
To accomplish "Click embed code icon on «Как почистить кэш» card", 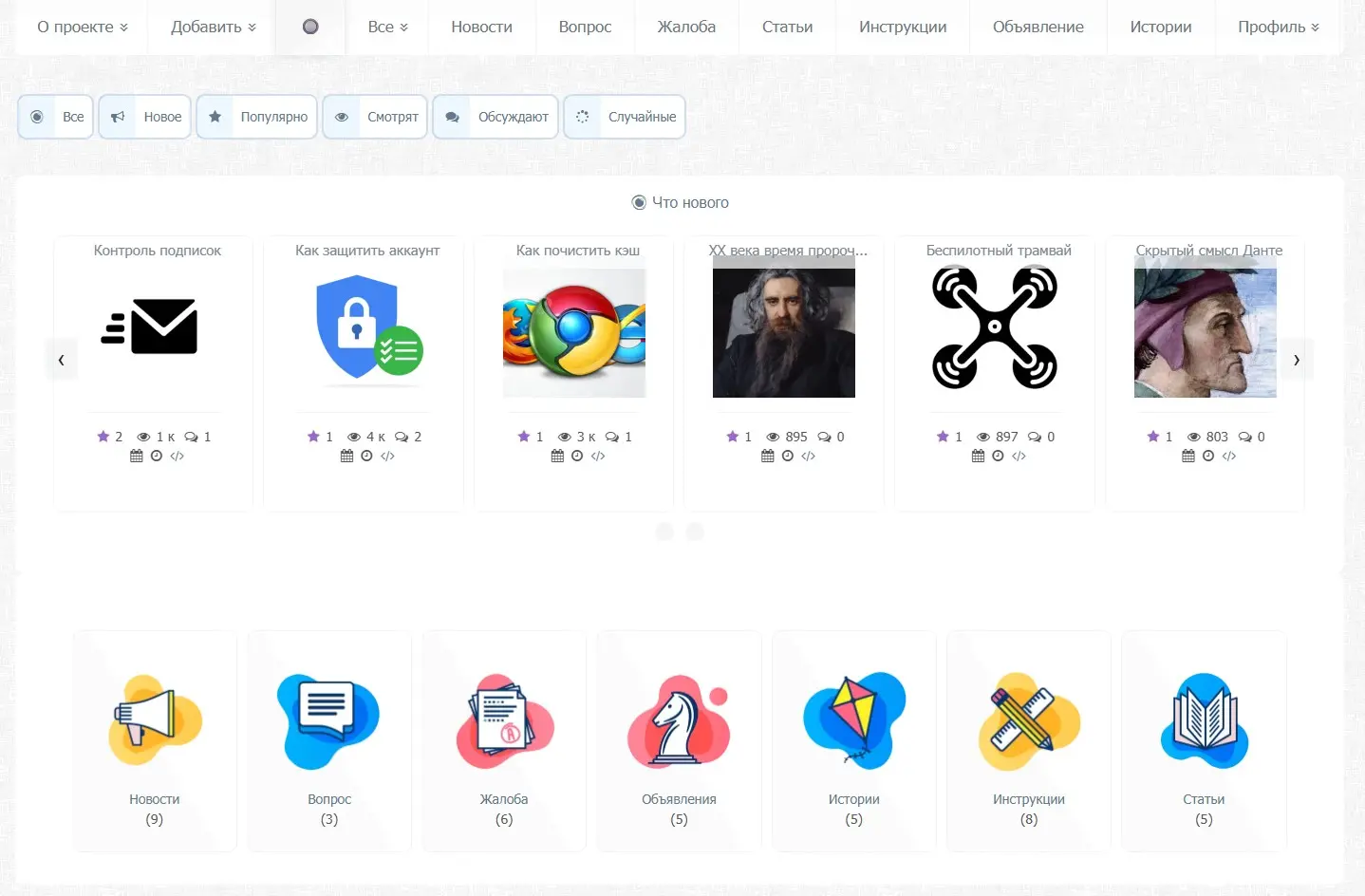I will [598, 457].
